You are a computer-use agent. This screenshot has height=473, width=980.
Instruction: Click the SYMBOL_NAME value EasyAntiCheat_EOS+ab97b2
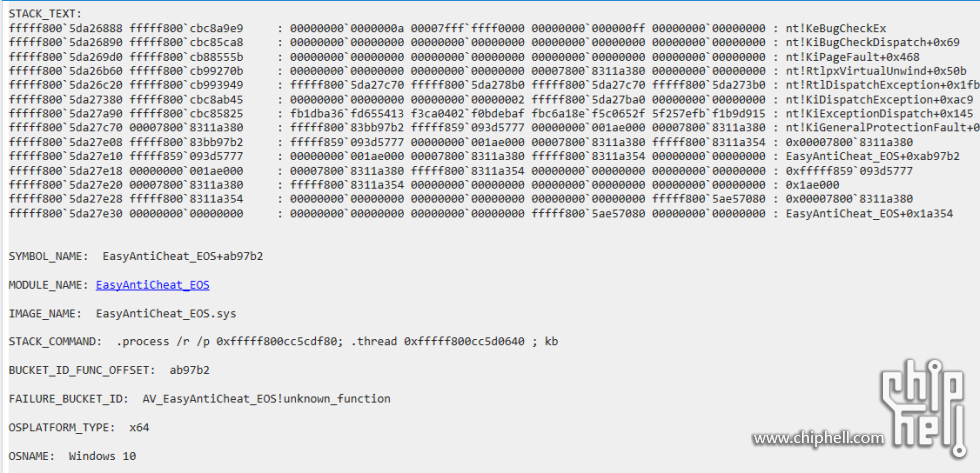pos(182,257)
